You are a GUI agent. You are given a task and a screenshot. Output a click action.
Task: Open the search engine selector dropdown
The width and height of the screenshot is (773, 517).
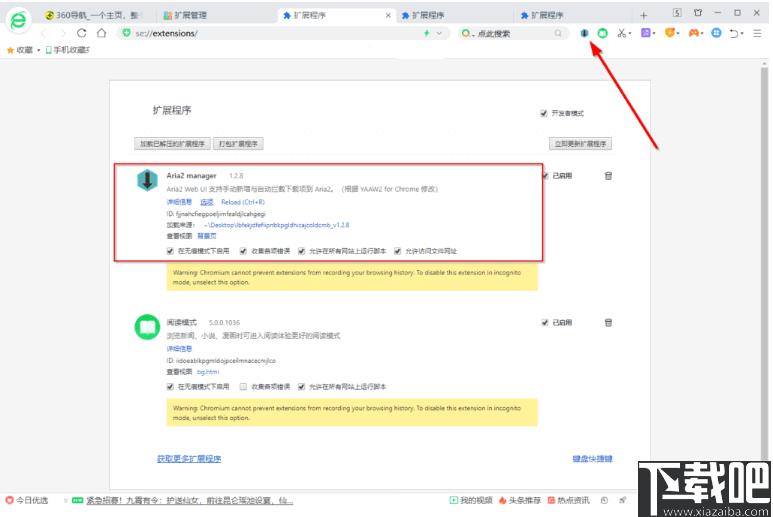pos(467,34)
